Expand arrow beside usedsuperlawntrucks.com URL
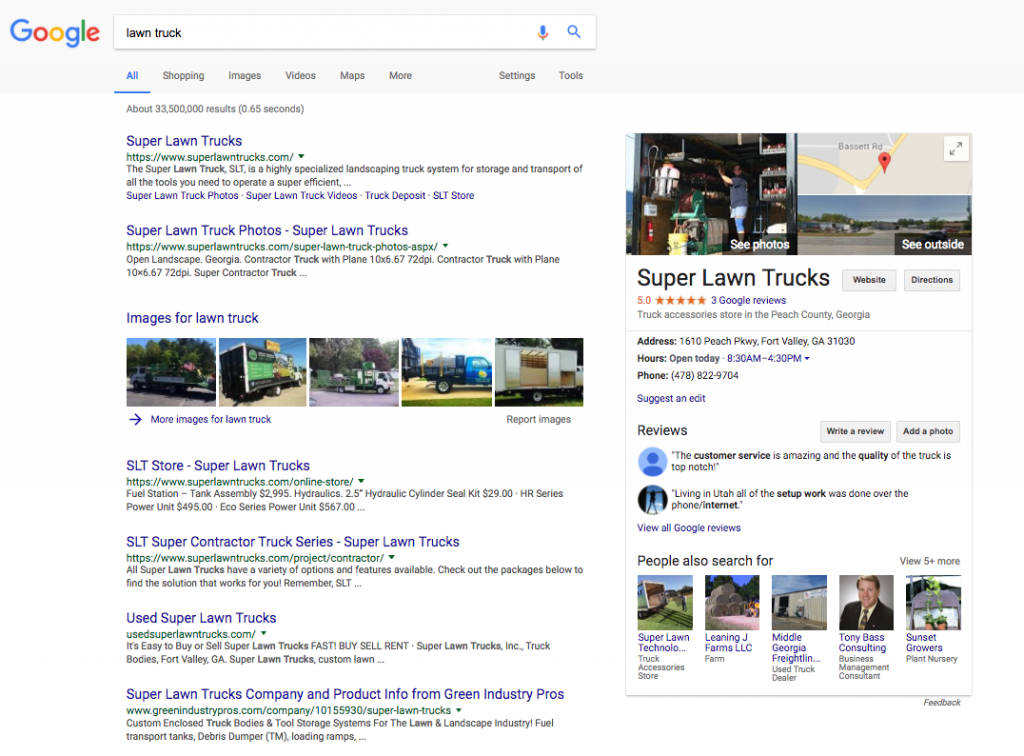The height and width of the screenshot is (756, 1024). pyautogui.click(x=264, y=633)
